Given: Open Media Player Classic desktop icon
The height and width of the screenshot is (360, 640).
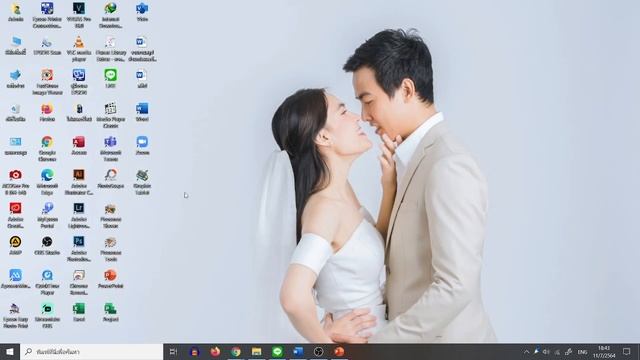Looking at the screenshot, I should [x=110, y=115].
